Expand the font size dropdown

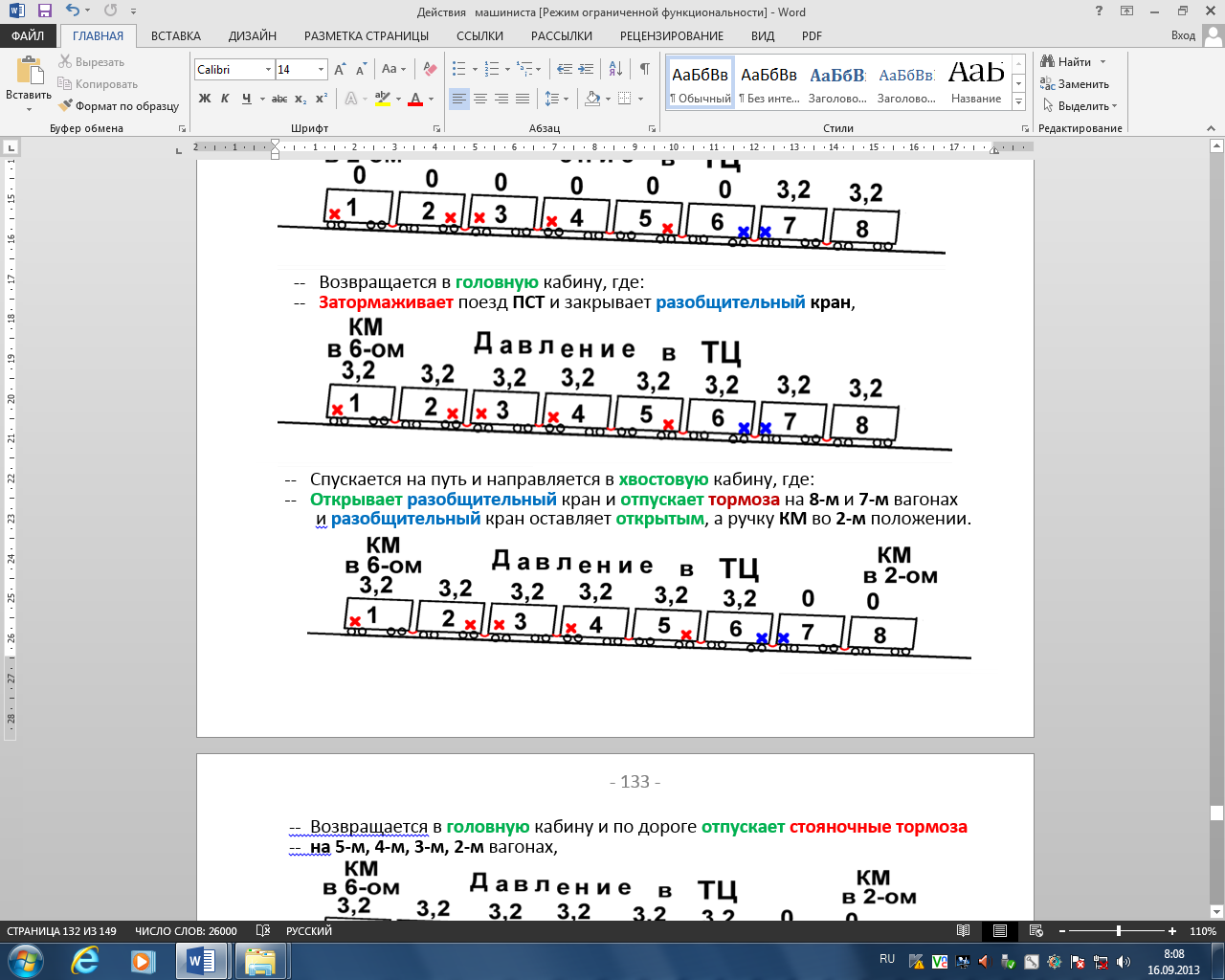(321, 70)
